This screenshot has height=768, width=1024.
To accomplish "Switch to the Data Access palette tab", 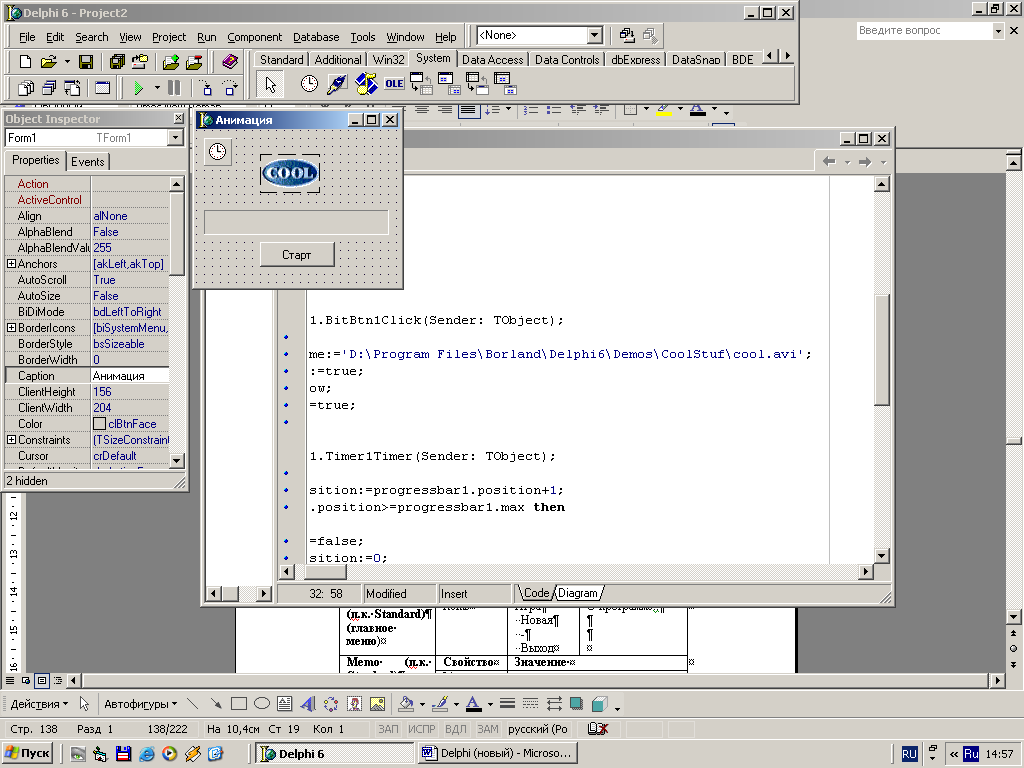I will coord(492,60).
